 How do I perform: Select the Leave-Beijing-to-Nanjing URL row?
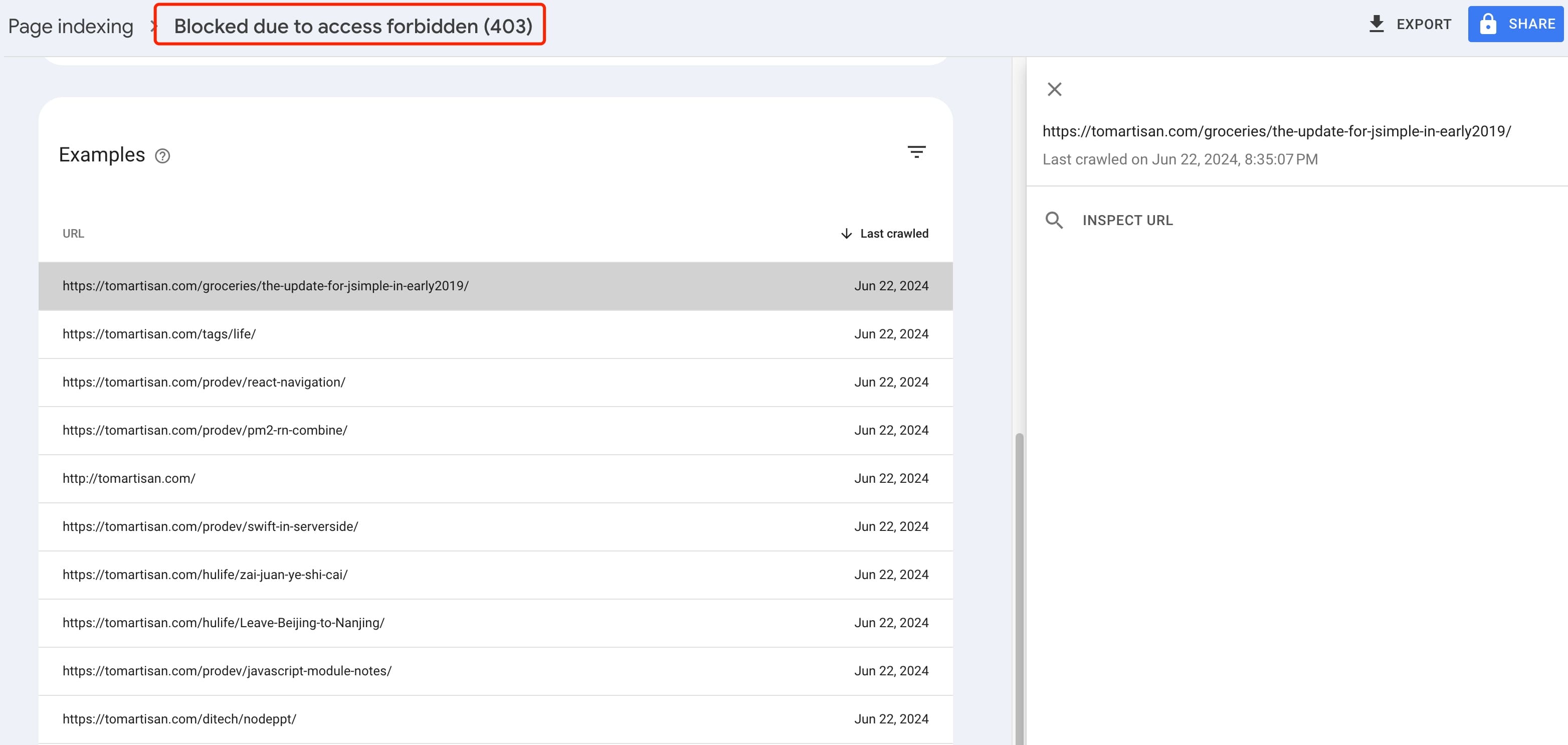point(224,623)
